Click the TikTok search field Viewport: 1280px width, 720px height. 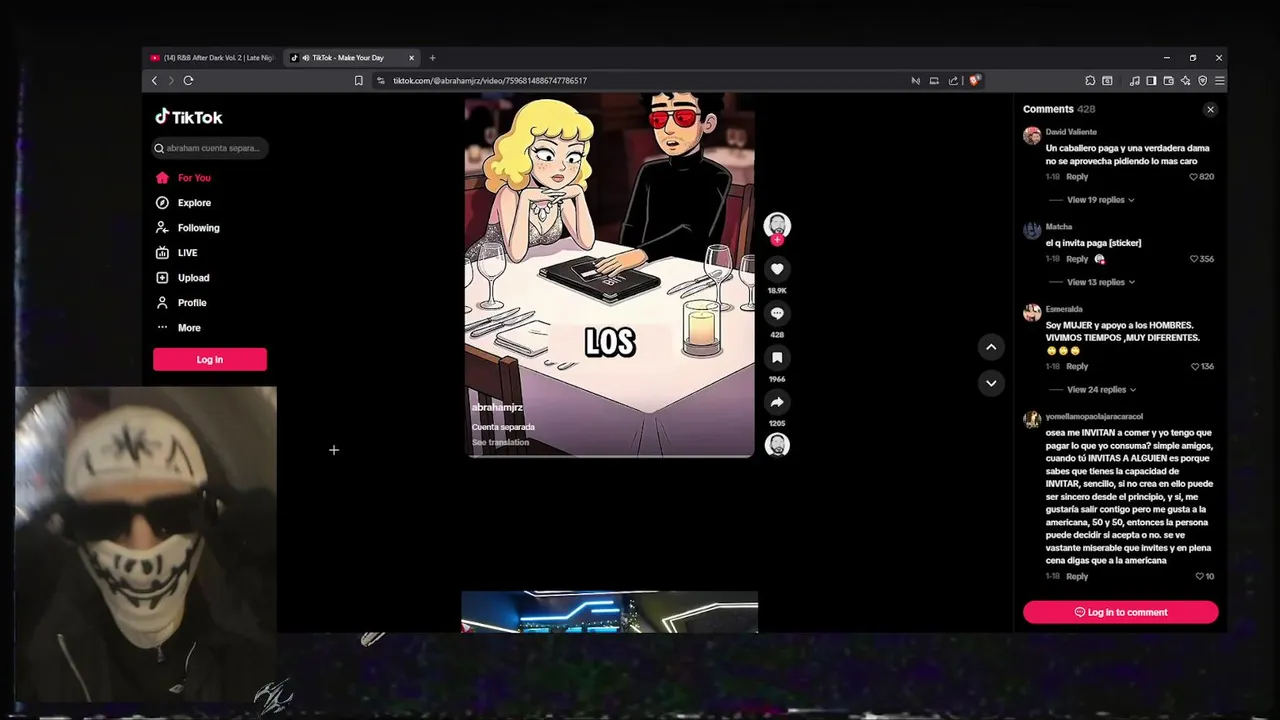[x=211, y=148]
